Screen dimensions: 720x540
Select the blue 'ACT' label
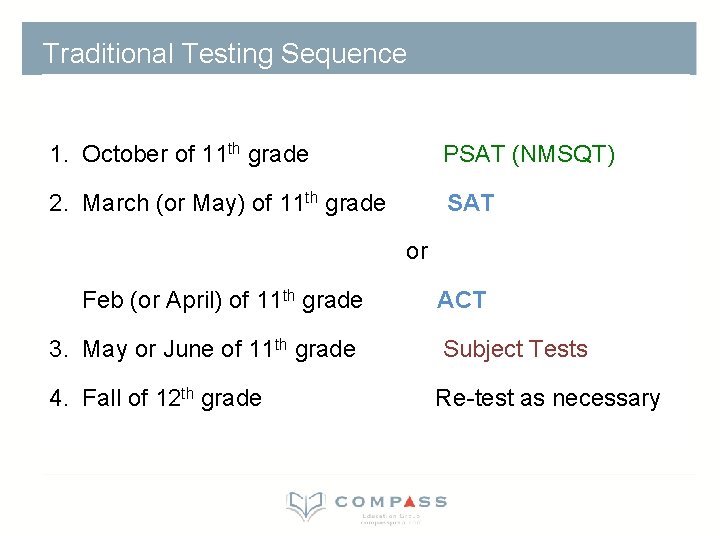461,300
